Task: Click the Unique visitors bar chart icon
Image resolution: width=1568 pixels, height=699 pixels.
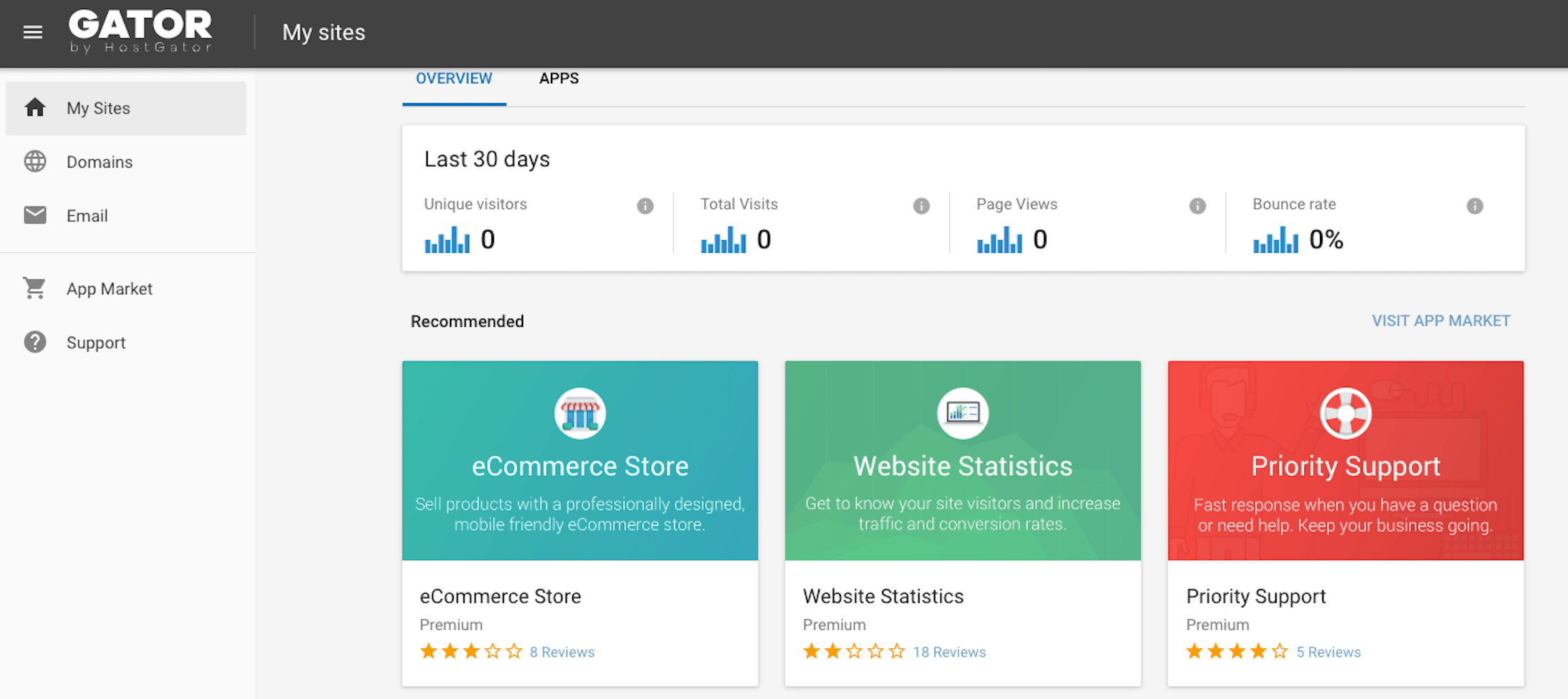Action: pyautogui.click(x=447, y=240)
